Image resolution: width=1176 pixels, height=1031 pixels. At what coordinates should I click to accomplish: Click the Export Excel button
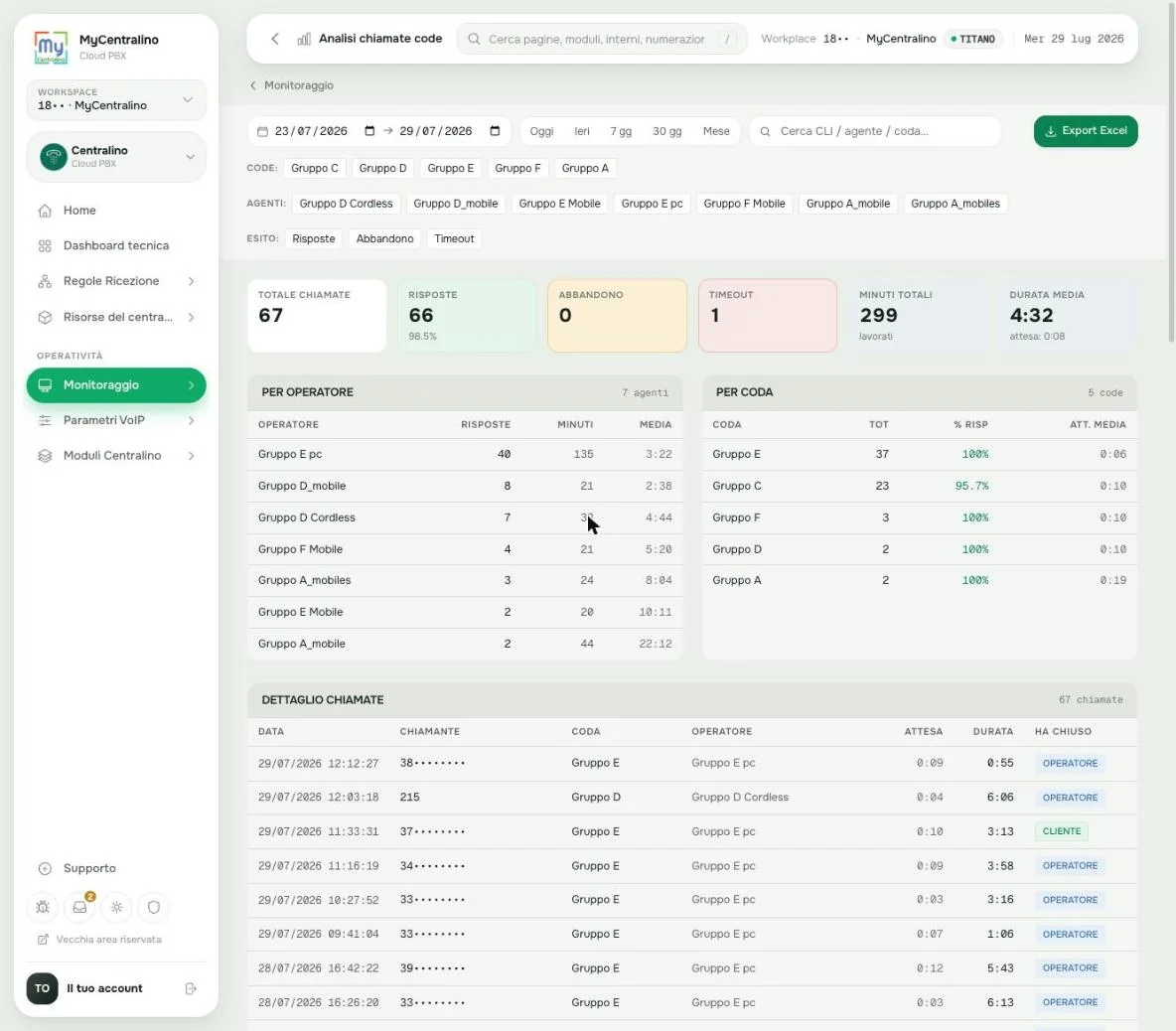pyautogui.click(x=1086, y=131)
